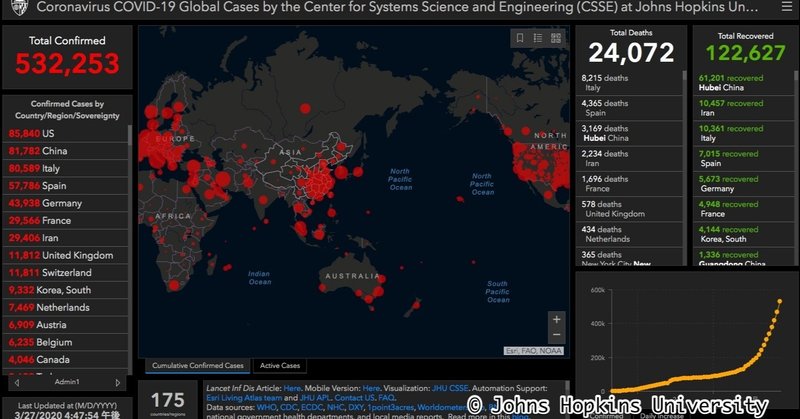
Task: Click the 8,215 deaths Italy entry
Action: coord(629,83)
